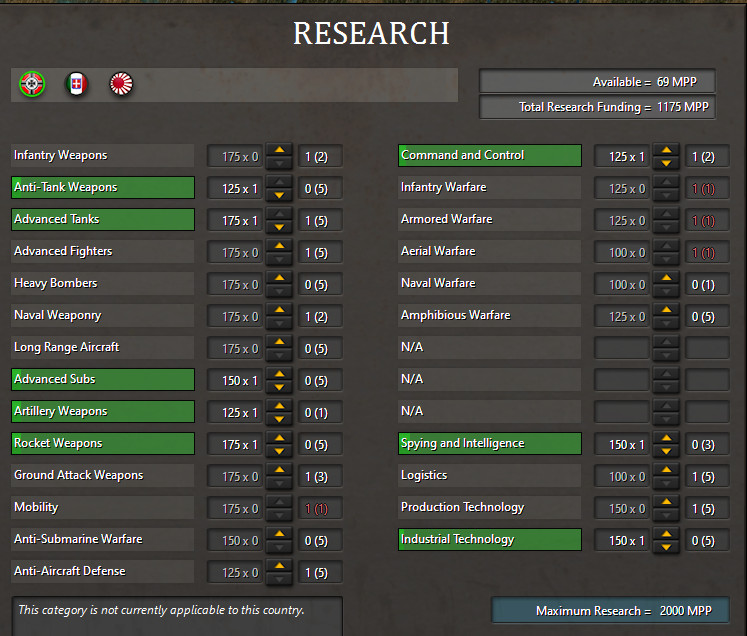Decrease Command and Control research with down arrow
747x636 pixels.
click(666, 163)
